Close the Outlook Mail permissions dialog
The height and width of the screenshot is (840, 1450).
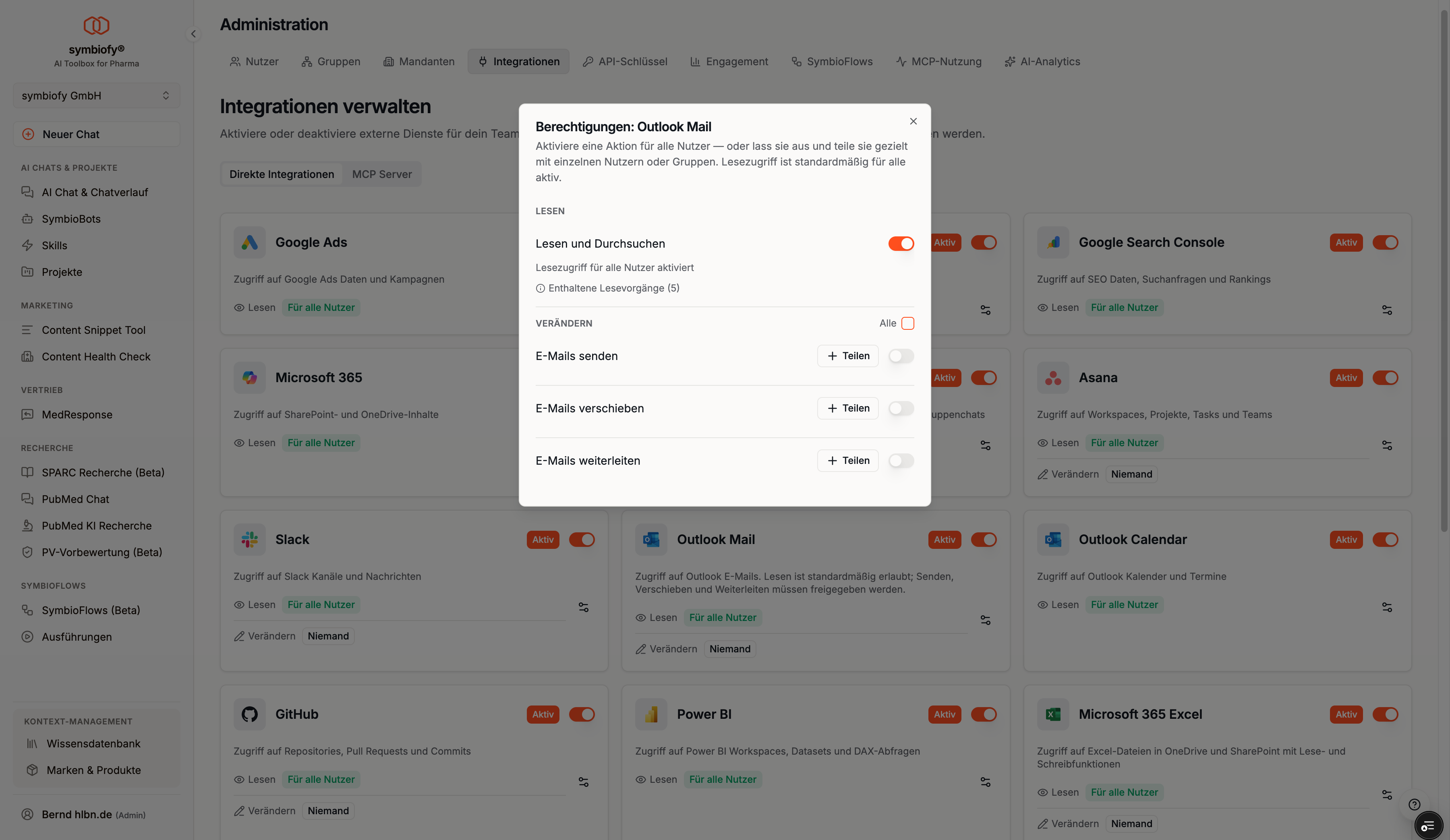pos(913,121)
